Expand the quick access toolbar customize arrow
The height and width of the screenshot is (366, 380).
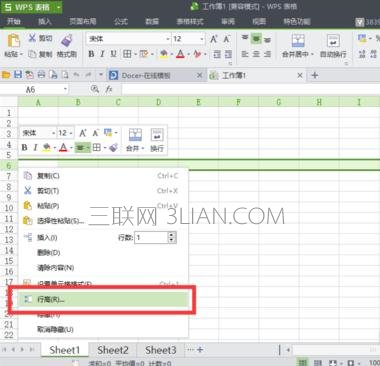(101, 75)
